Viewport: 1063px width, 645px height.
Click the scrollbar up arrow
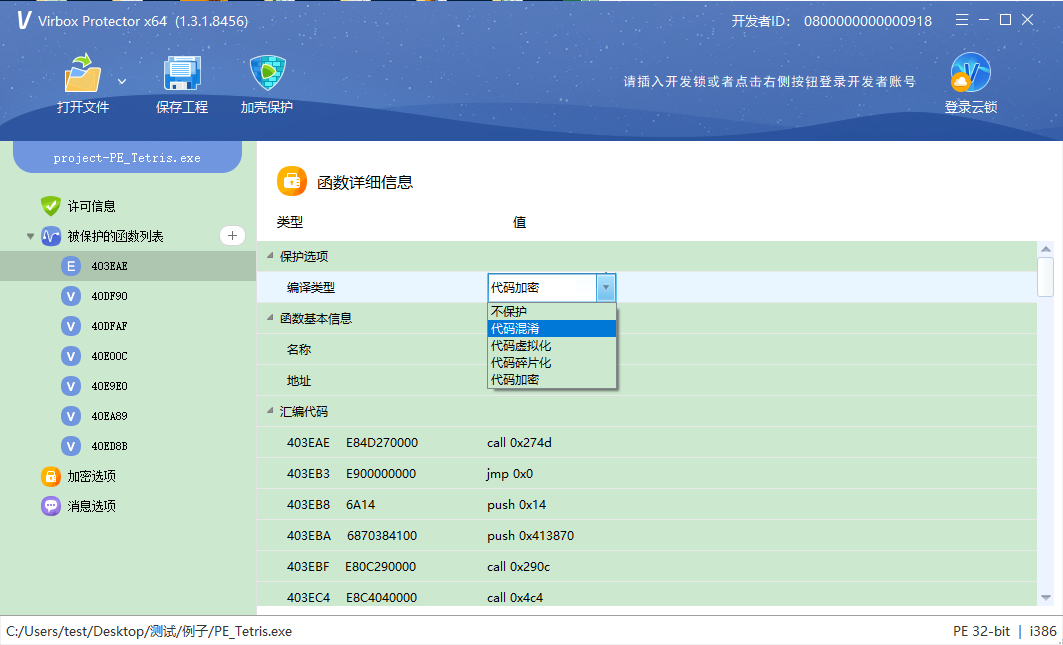click(1046, 249)
